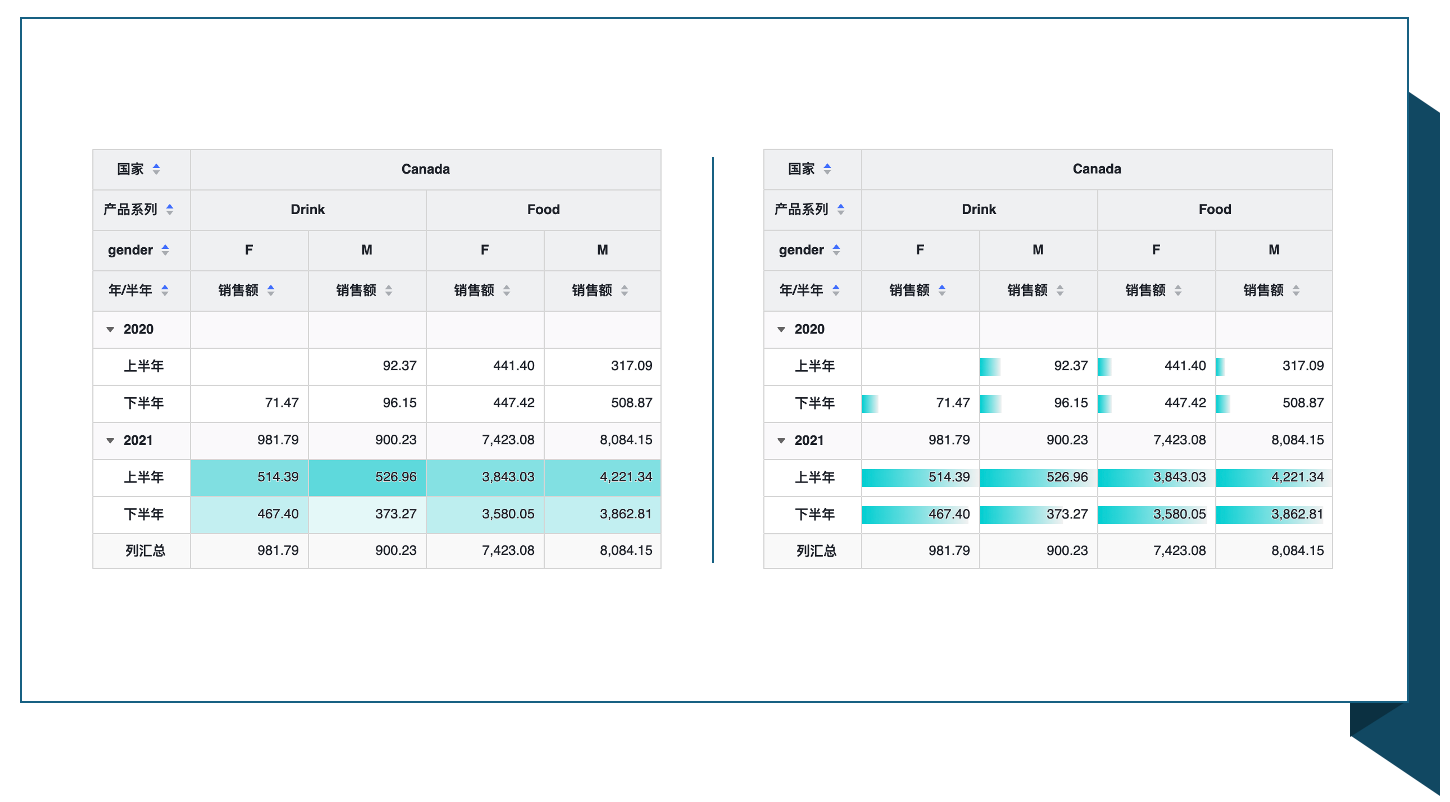Image resolution: width=1450 pixels, height=802 pixels.
Task: Sort 销售额 under Food F in left table
Action: (507, 291)
